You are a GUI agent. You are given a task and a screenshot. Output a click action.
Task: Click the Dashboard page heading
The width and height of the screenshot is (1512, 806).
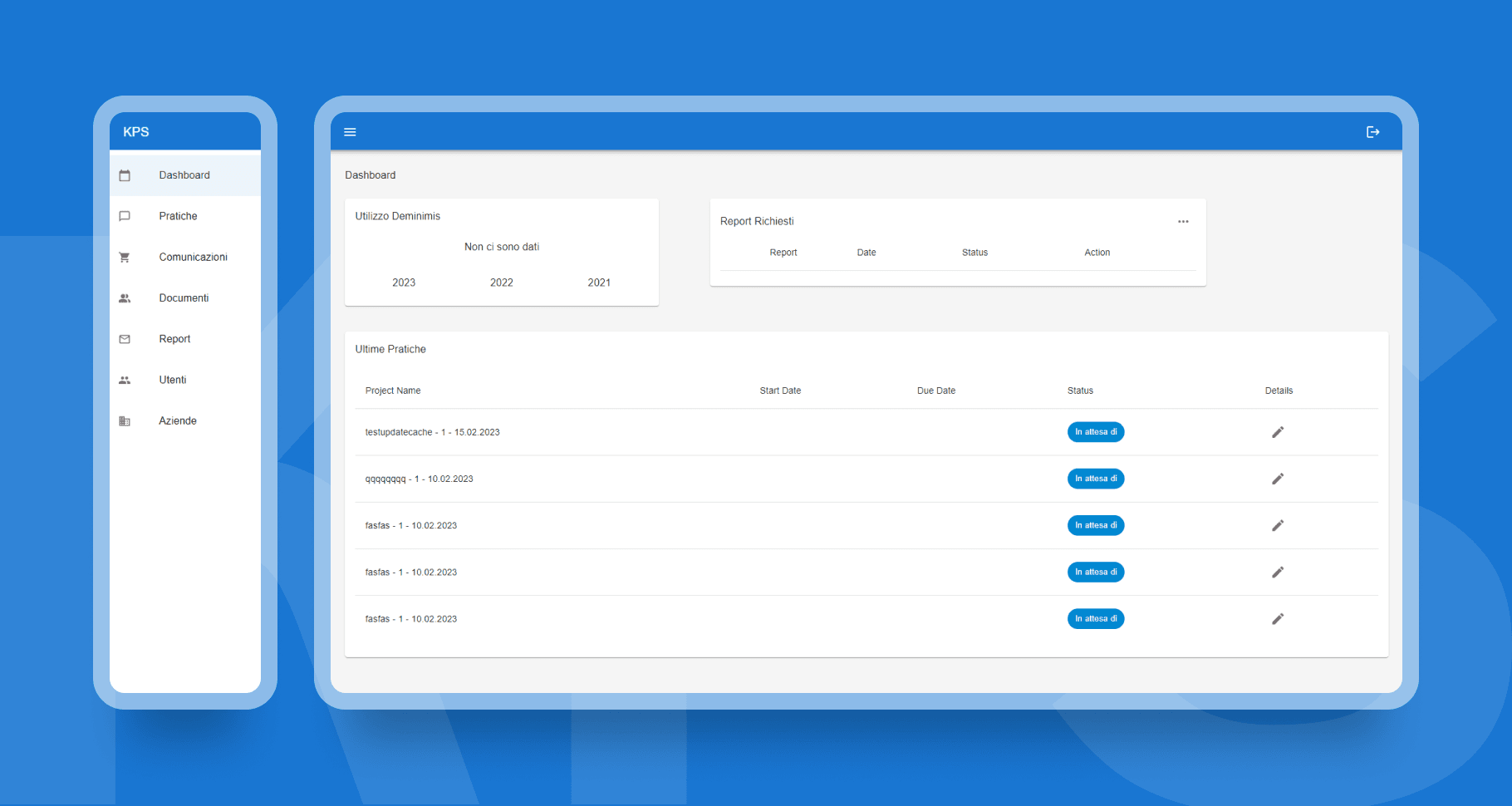click(371, 175)
